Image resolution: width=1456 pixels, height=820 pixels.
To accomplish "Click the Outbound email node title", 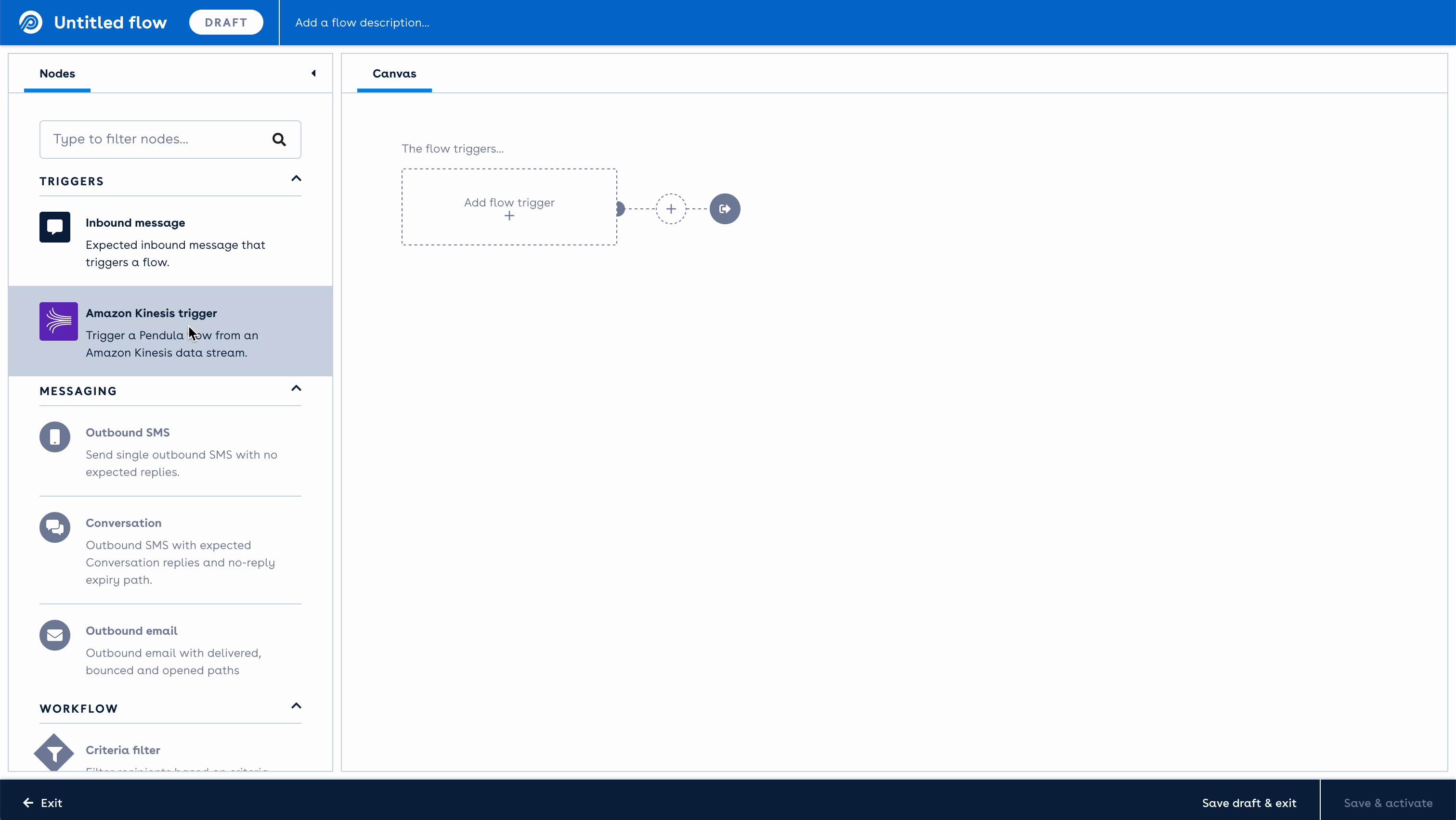I will click(x=132, y=631).
